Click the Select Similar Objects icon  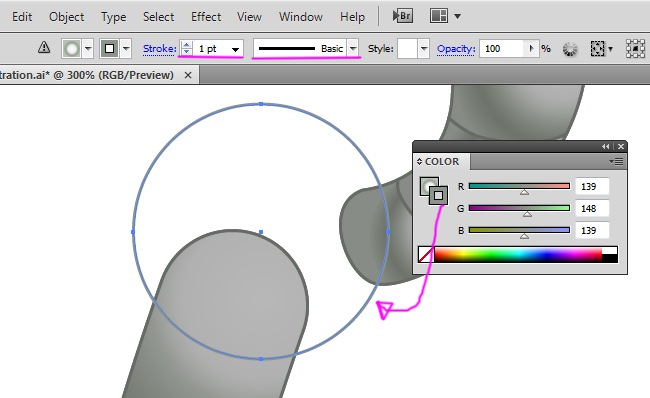597,49
